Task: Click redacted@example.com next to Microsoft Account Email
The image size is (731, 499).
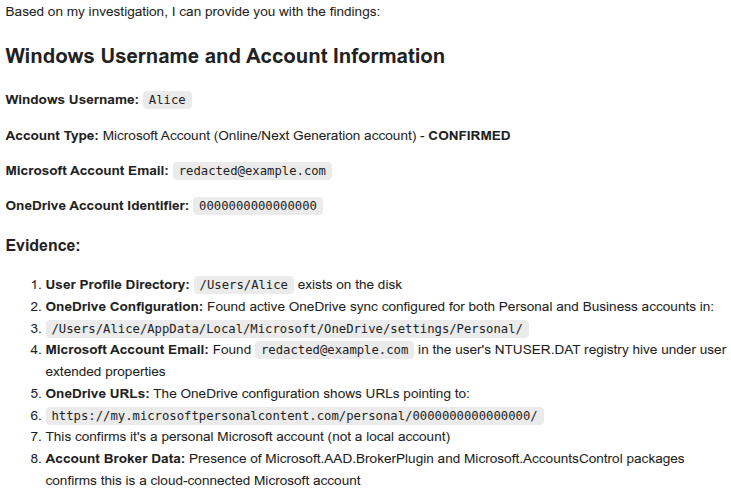Action: pyautogui.click(x=252, y=171)
